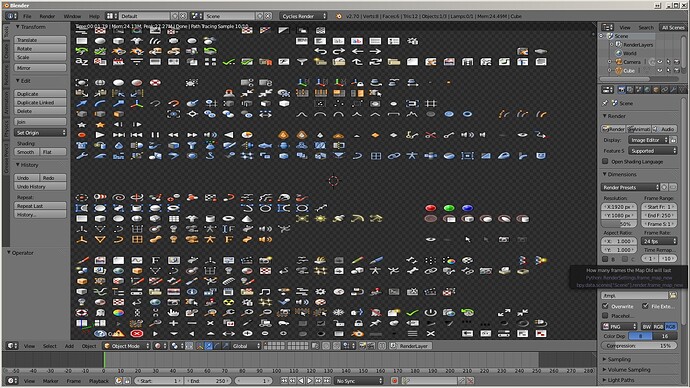Screen dimensions: 690x388
Task: Adjust the Compression slider
Action: point(639,346)
